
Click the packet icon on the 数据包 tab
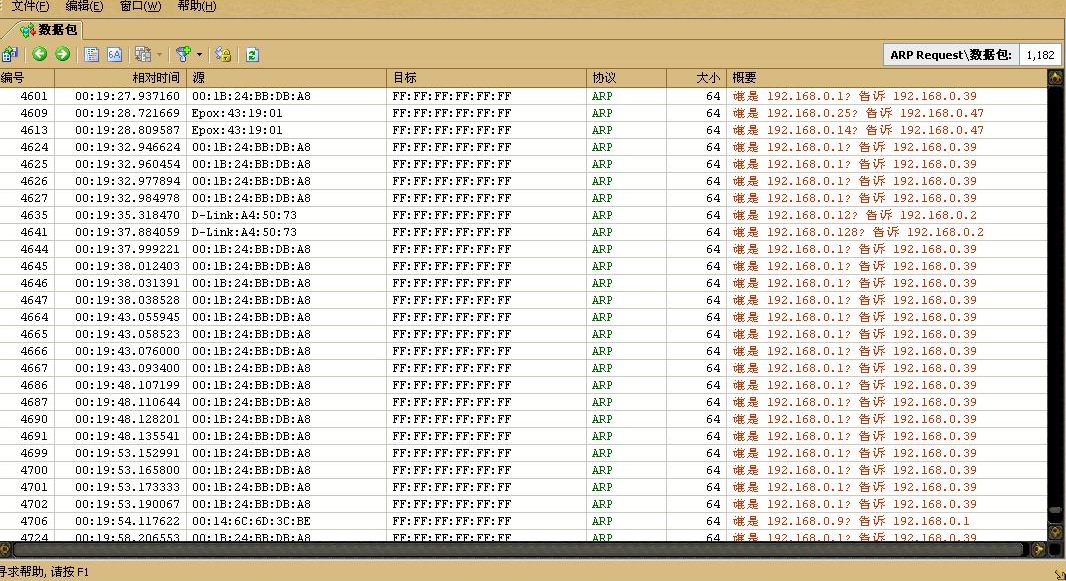click(27, 31)
